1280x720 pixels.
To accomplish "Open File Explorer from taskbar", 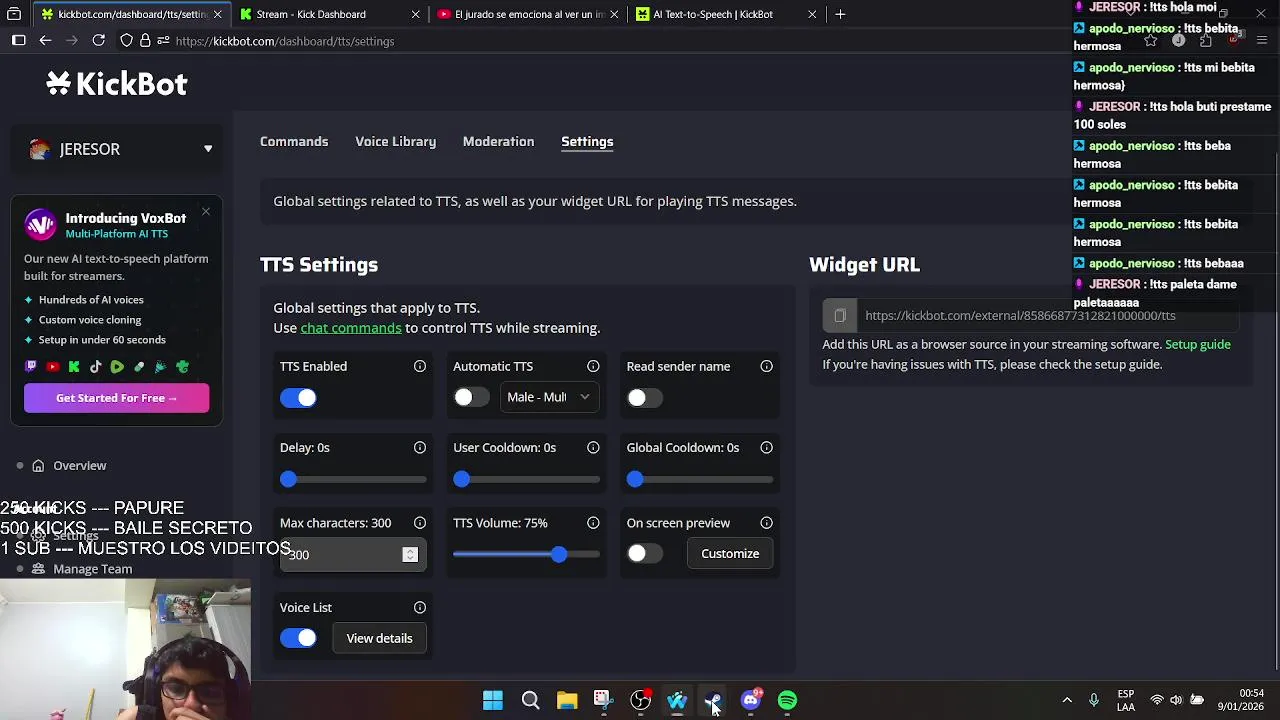I will click(x=567, y=701).
